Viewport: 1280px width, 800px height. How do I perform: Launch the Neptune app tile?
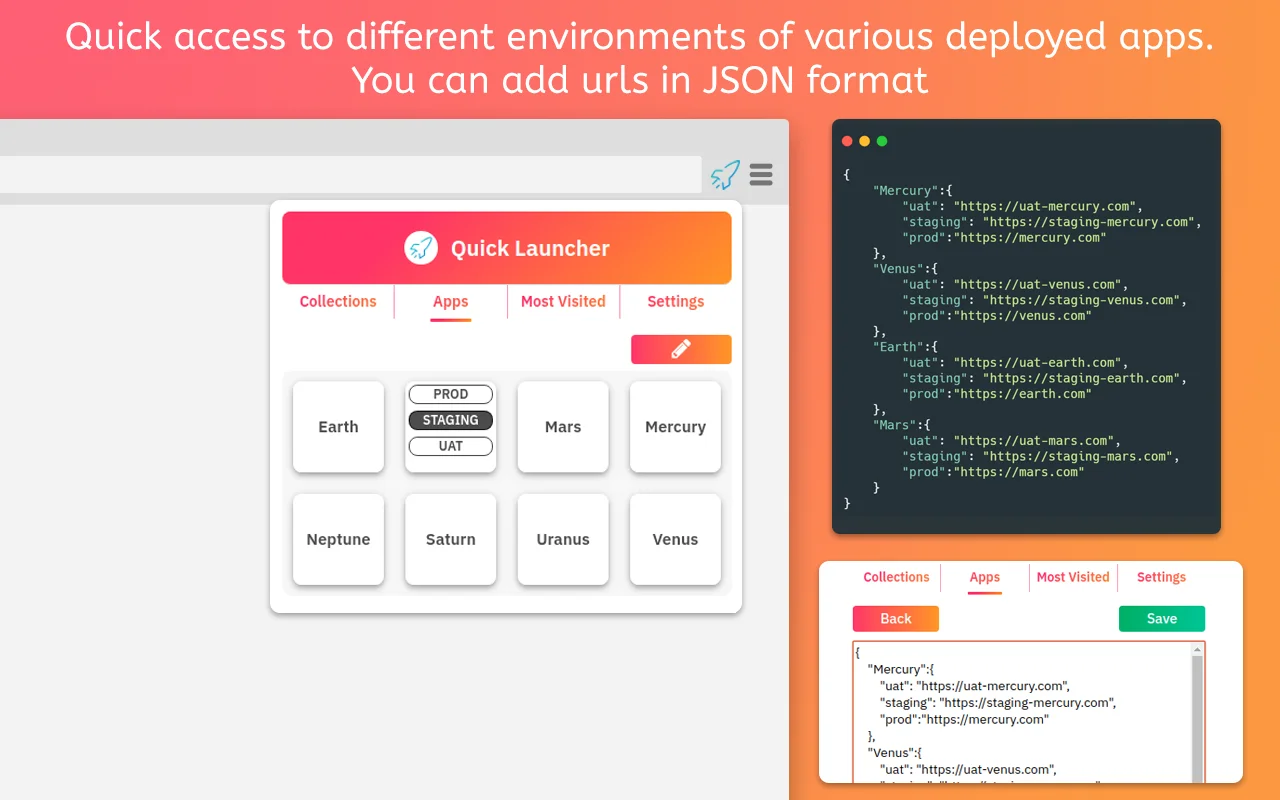[x=338, y=539]
